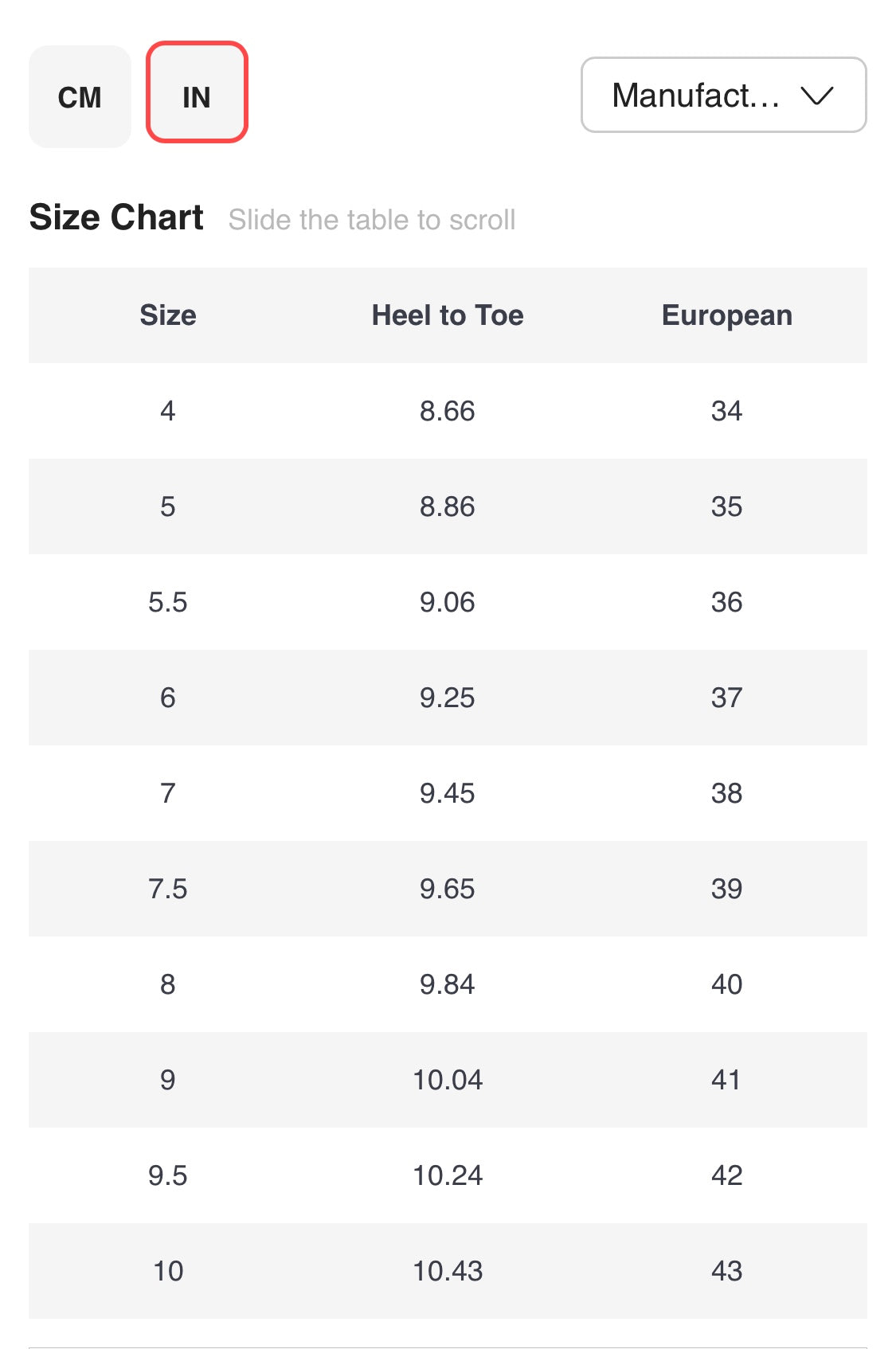Click European size 38 cell
896x1349 pixels.
click(x=726, y=793)
